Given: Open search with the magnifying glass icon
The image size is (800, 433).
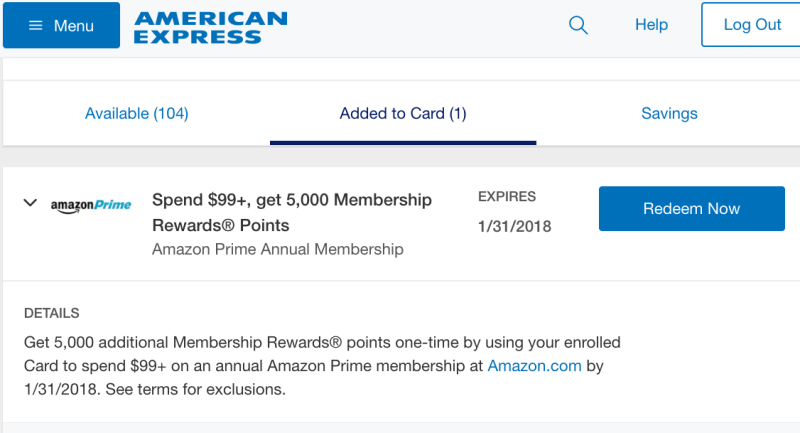Looking at the screenshot, I should click(578, 24).
